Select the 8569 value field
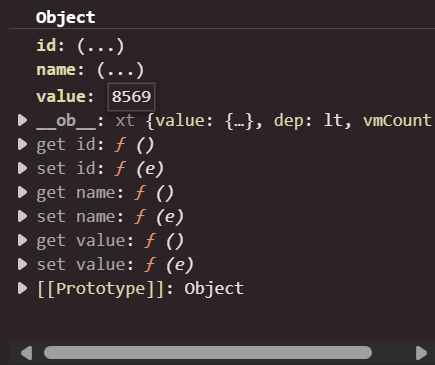This screenshot has height=365, width=435. [131, 97]
